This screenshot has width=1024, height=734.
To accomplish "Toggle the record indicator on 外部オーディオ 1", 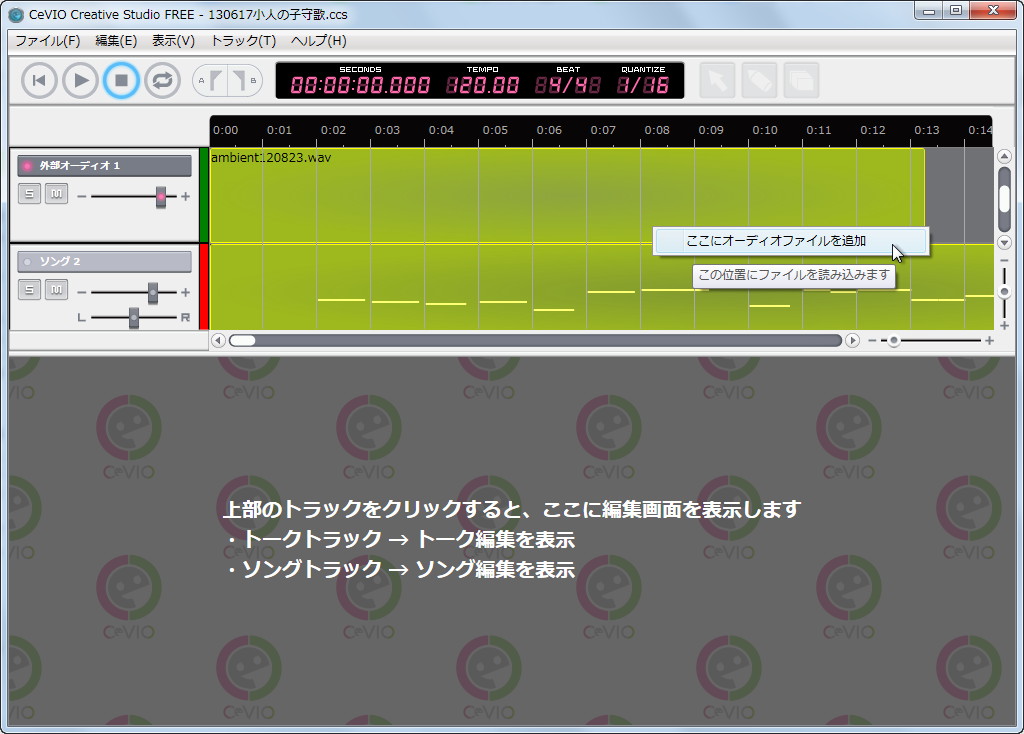I will (x=27, y=164).
